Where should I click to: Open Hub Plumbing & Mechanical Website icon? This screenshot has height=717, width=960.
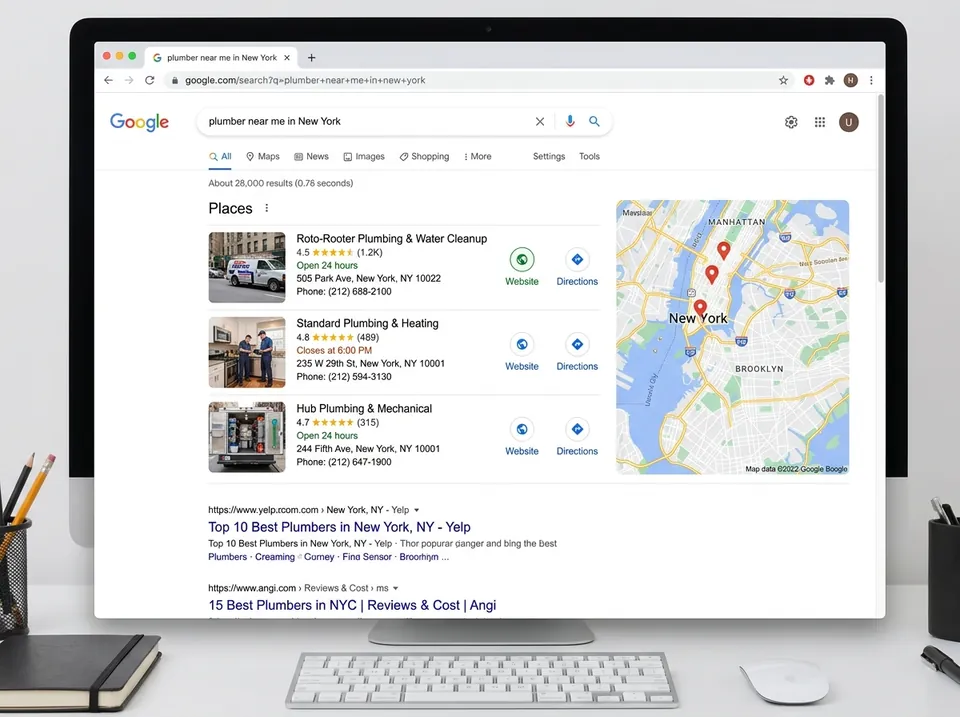[522, 429]
